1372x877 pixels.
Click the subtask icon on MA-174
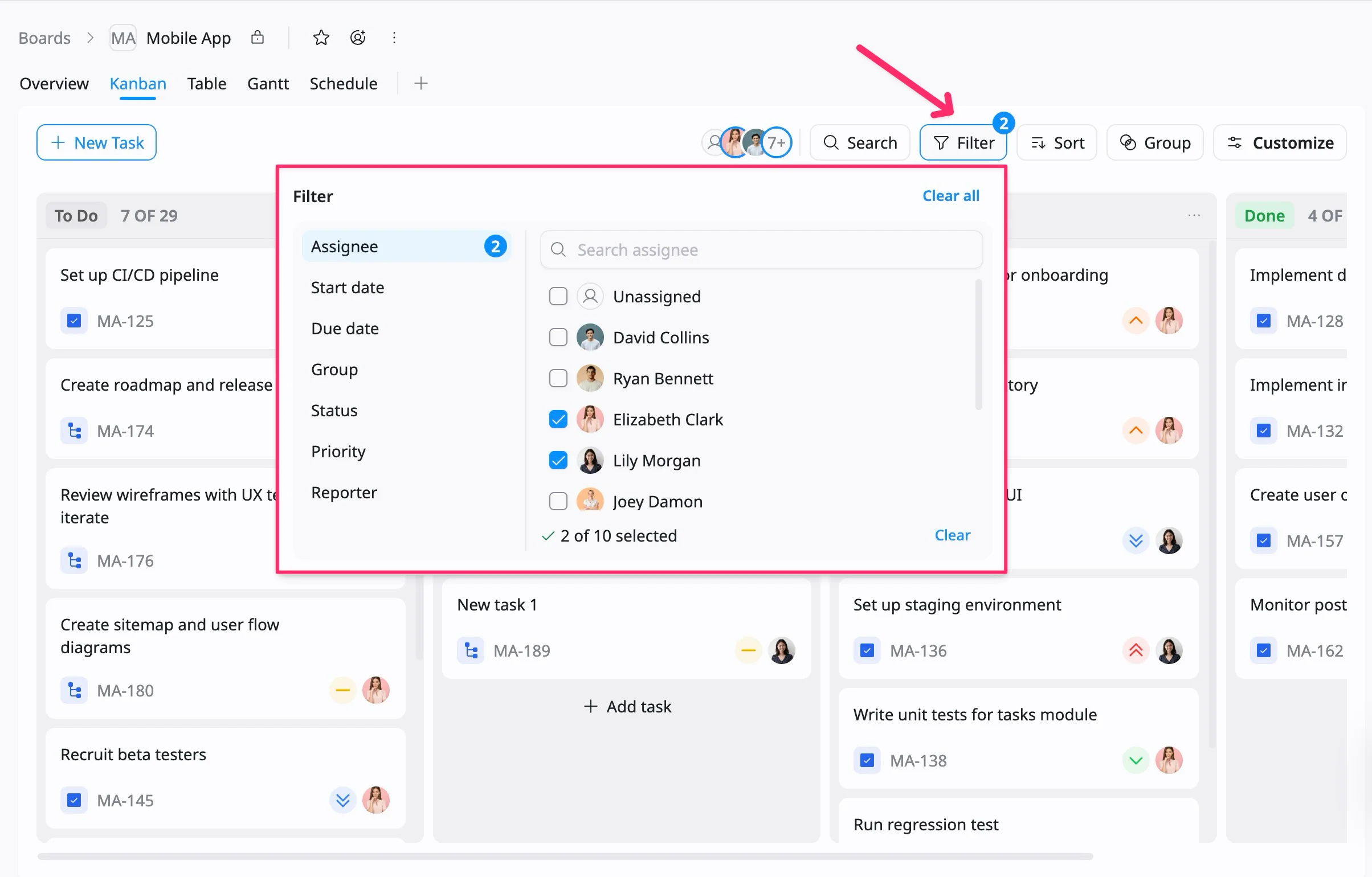pos(74,431)
